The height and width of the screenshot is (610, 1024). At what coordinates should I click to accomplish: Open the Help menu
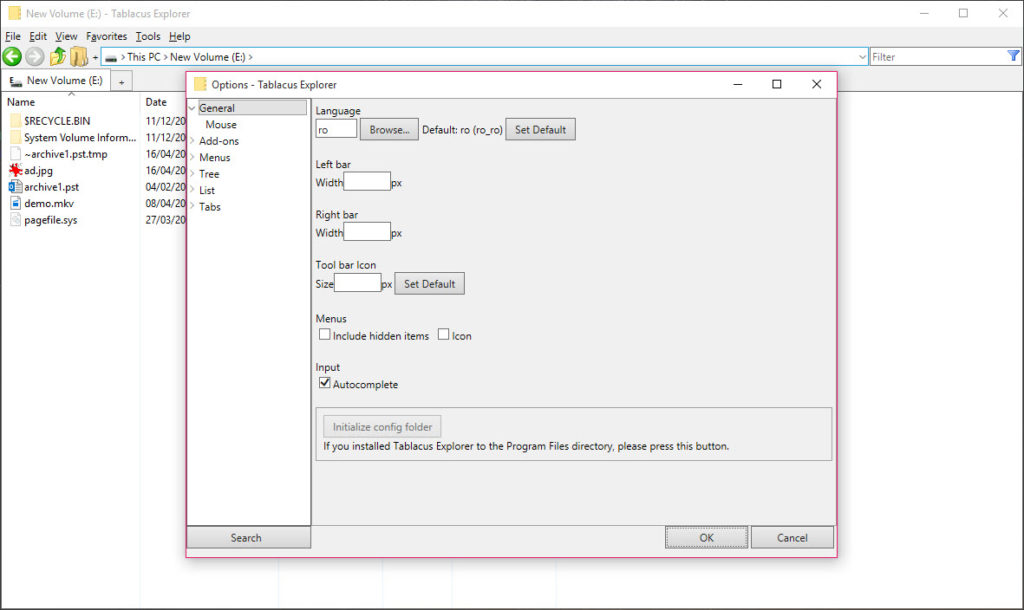tap(180, 37)
